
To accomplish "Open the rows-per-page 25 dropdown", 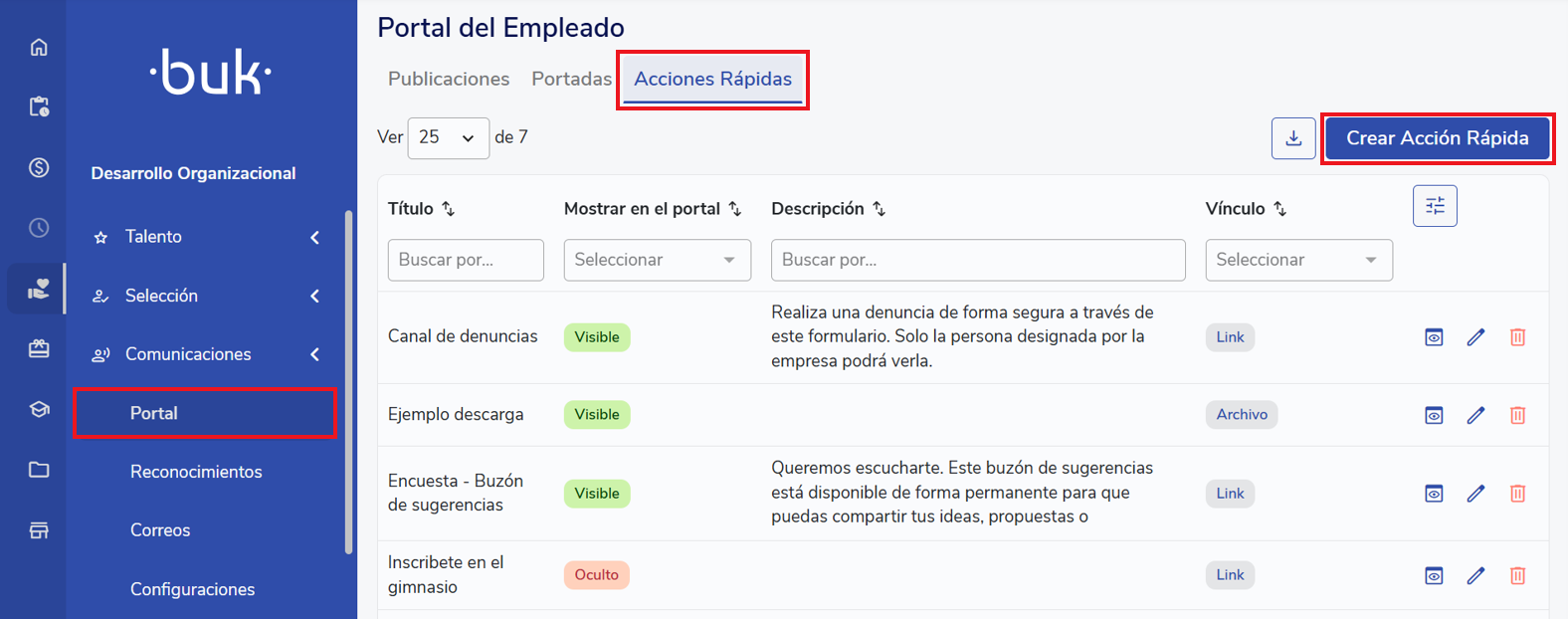I will click(448, 138).
